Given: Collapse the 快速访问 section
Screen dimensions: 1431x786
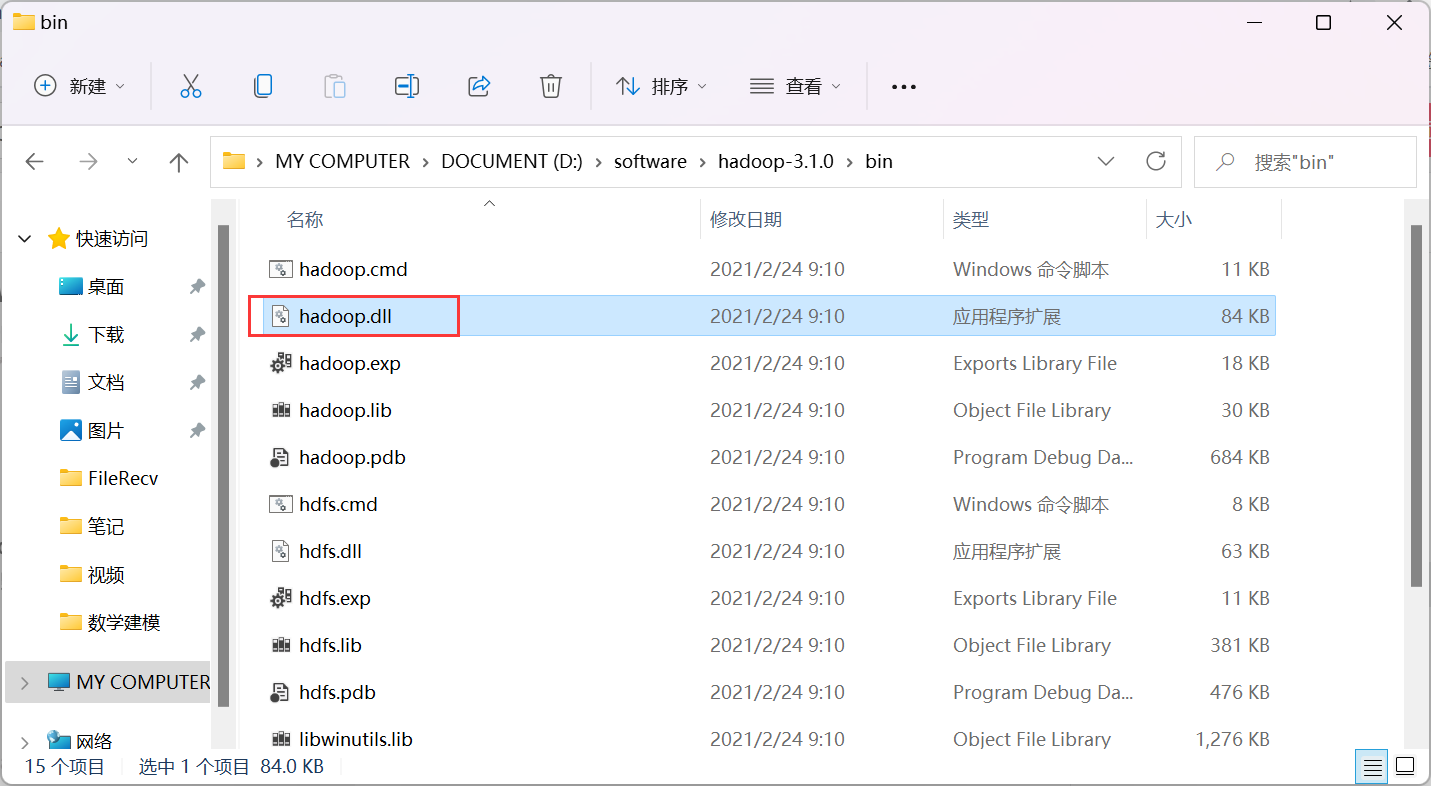Looking at the screenshot, I should (x=23, y=238).
